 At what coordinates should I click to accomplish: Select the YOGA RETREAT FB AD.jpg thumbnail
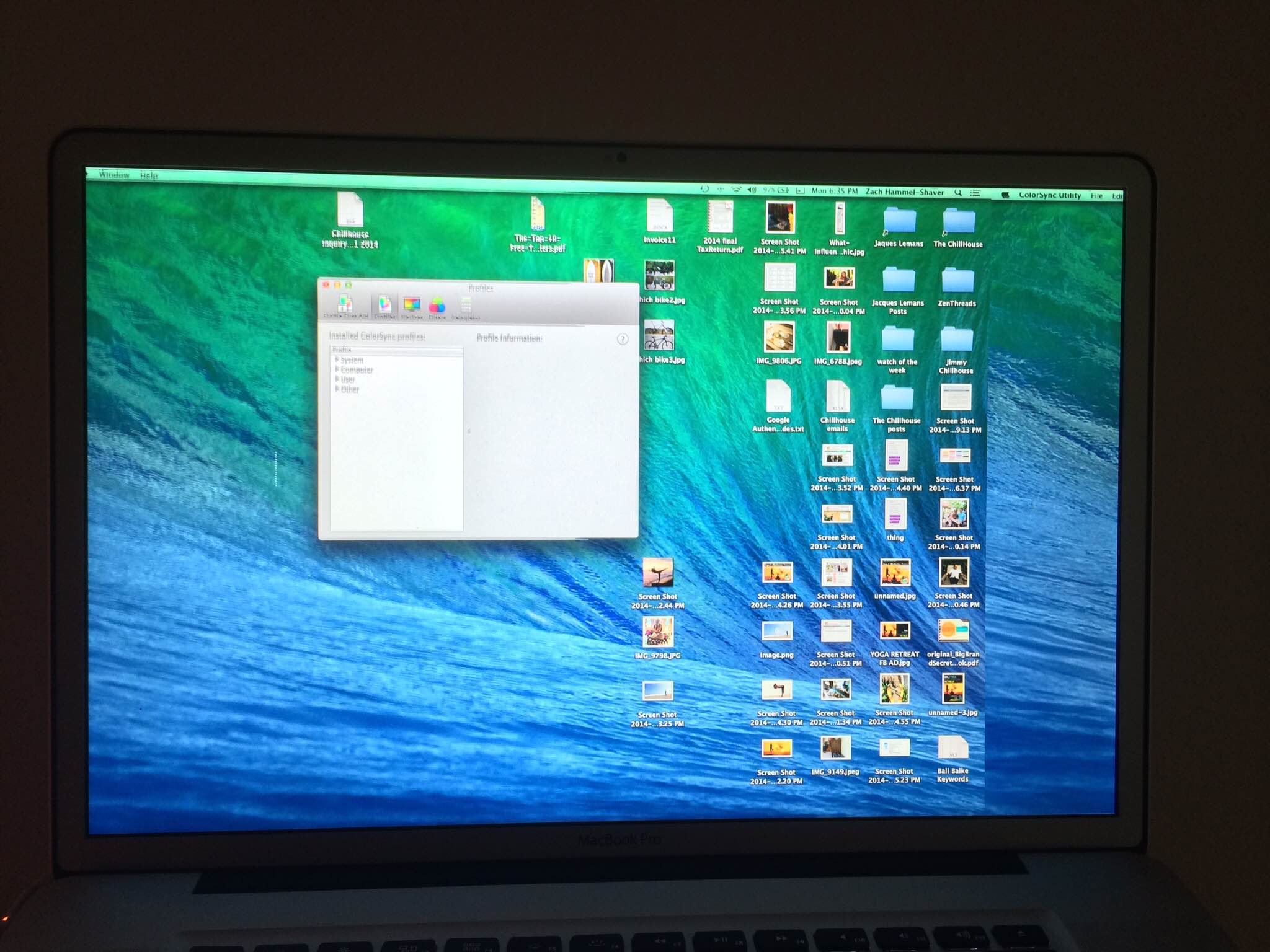(x=894, y=631)
